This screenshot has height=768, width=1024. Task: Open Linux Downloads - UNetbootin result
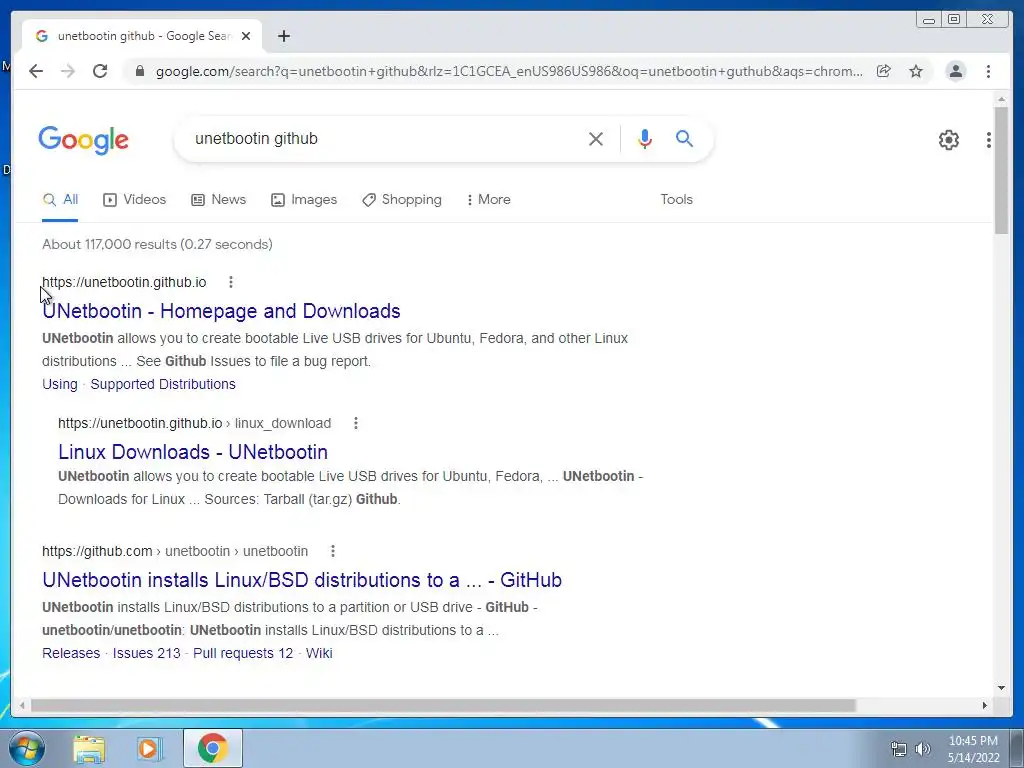[x=193, y=452]
